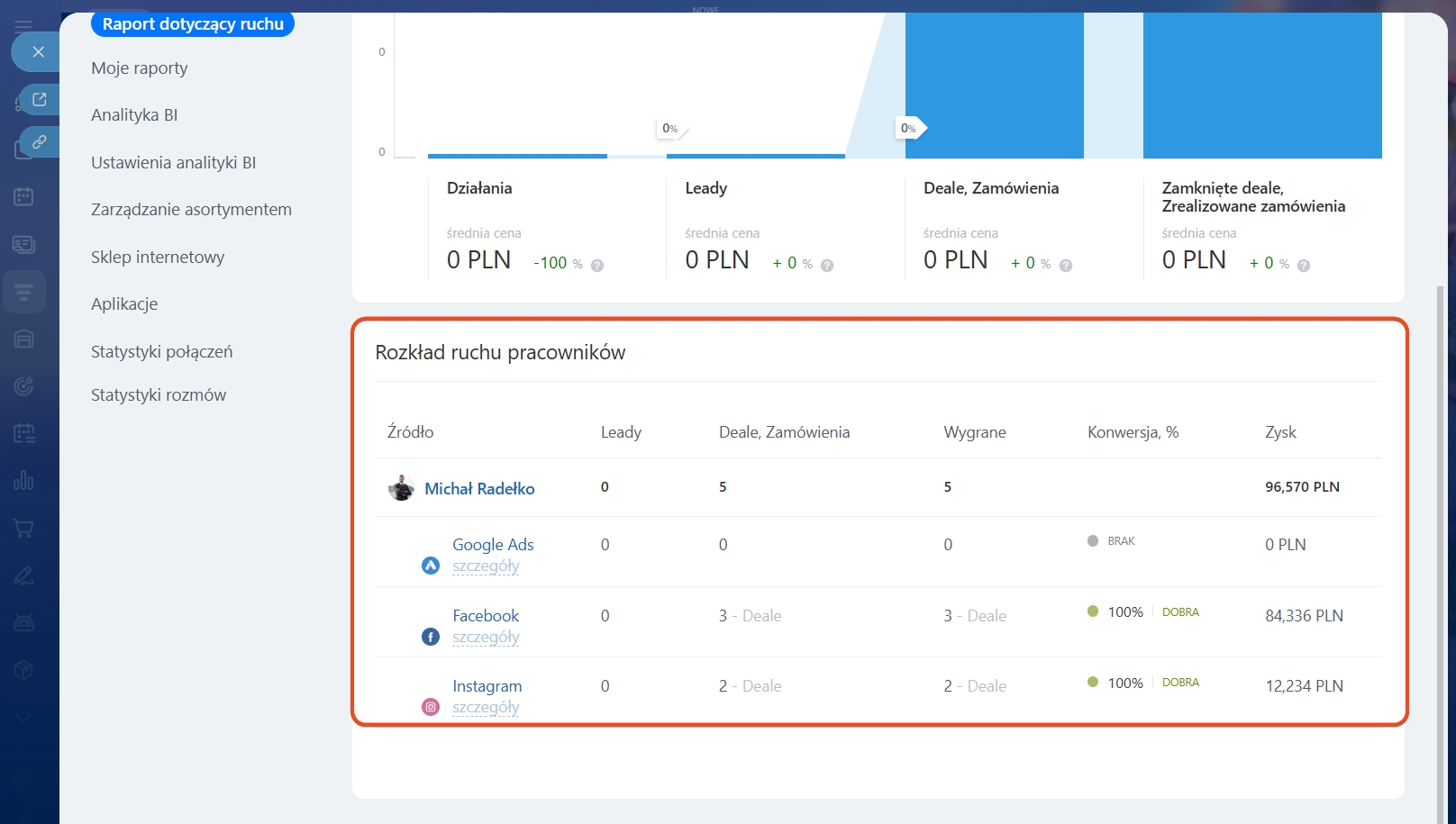Expand sidebar with the down chevron
Viewport: 1456px width, 824px height.
coord(24,718)
